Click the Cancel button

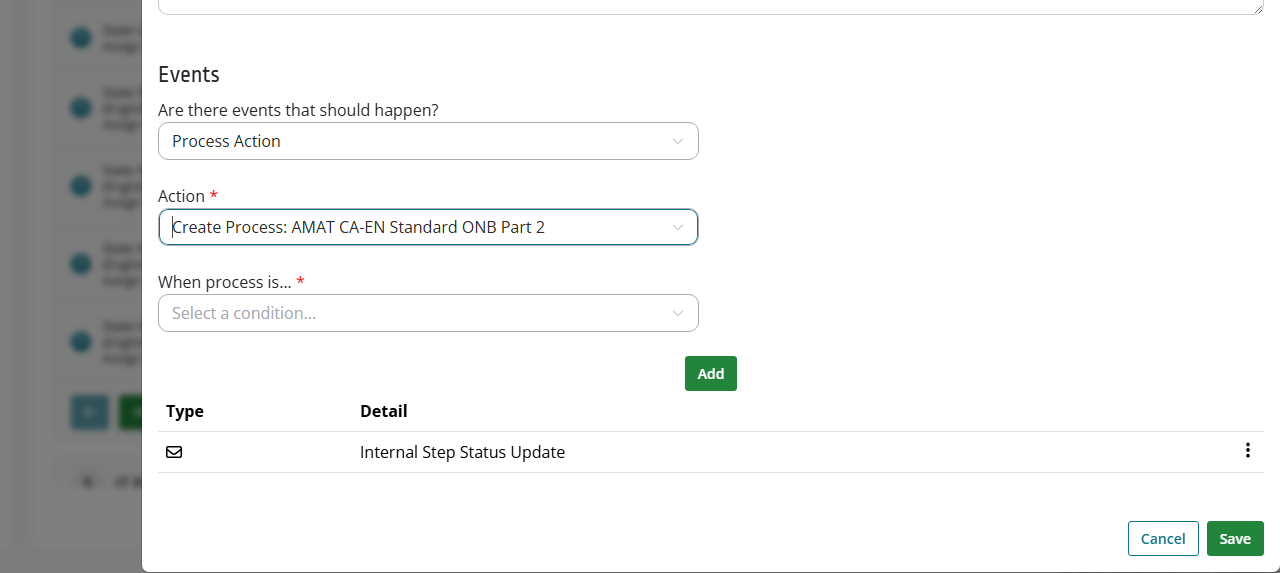pos(1163,538)
